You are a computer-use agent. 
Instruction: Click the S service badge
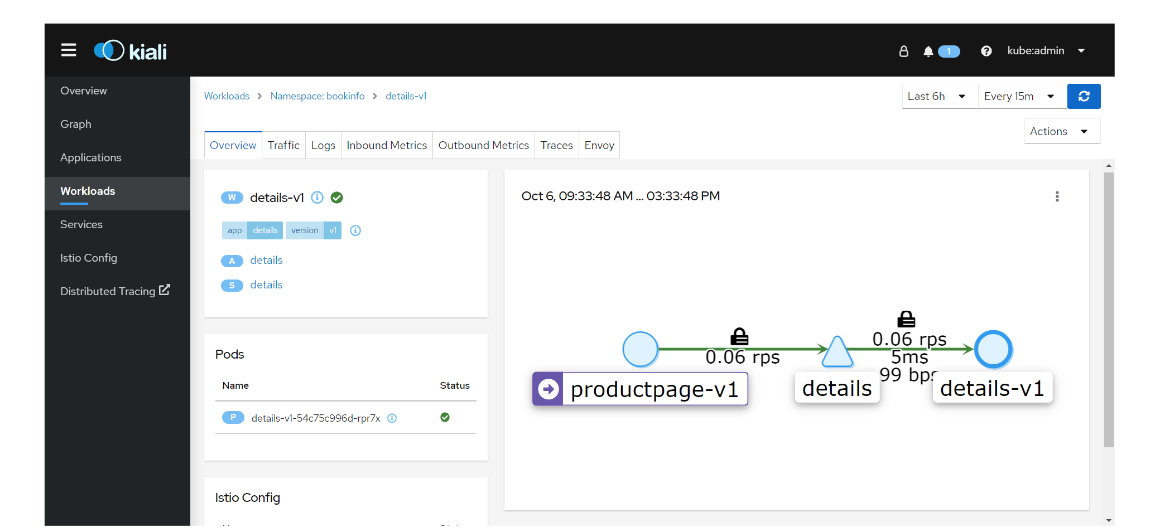(232, 285)
